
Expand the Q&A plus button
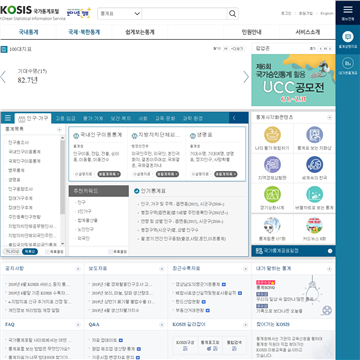click(x=162, y=324)
